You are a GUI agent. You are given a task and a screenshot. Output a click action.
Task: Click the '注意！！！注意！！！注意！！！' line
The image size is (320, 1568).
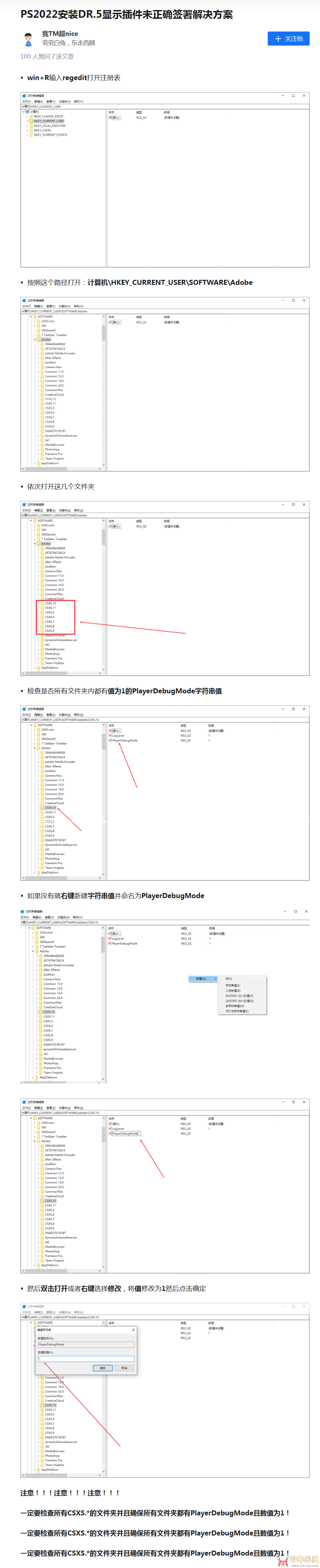tap(70, 1493)
